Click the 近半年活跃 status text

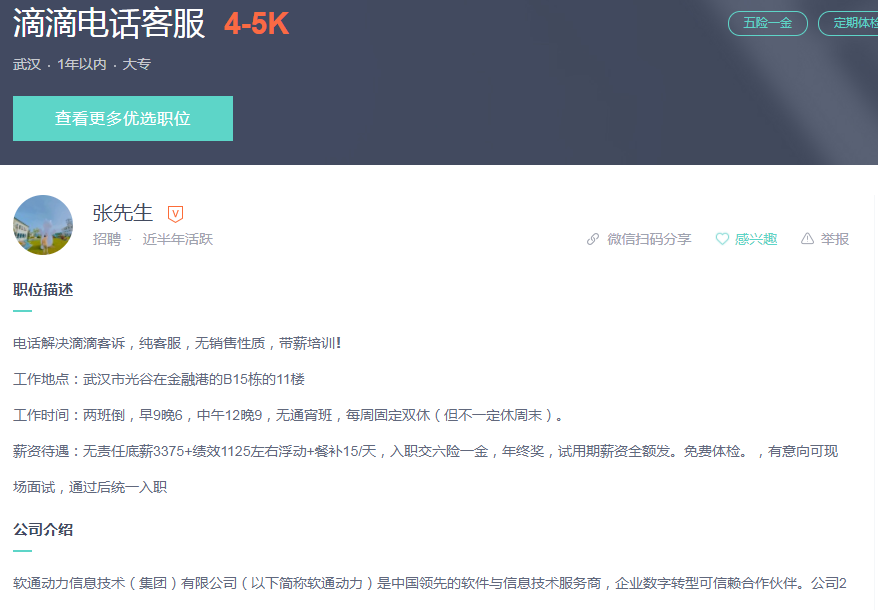coord(178,239)
